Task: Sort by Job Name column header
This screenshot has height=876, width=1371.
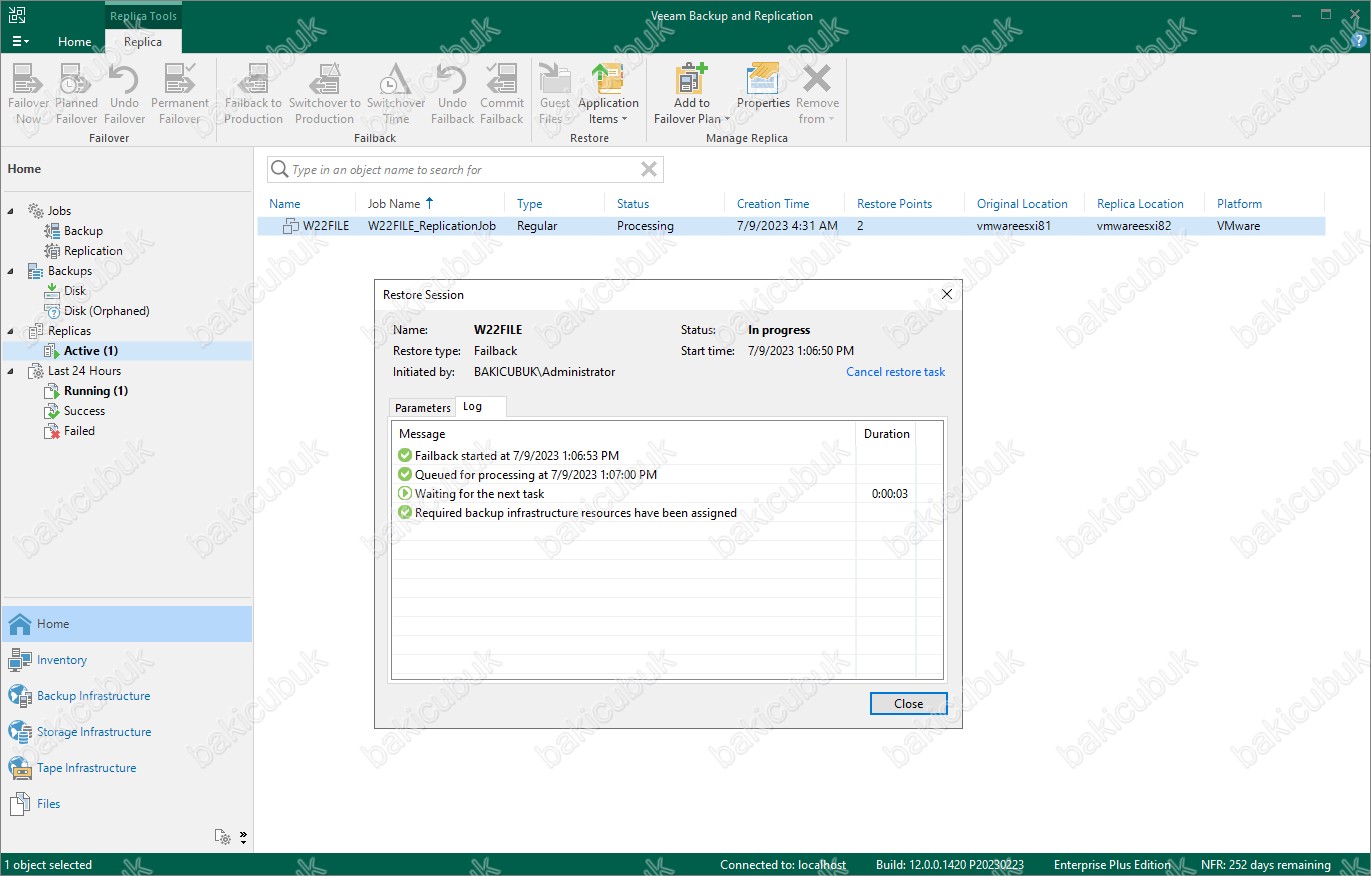Action: pos(394,204)
